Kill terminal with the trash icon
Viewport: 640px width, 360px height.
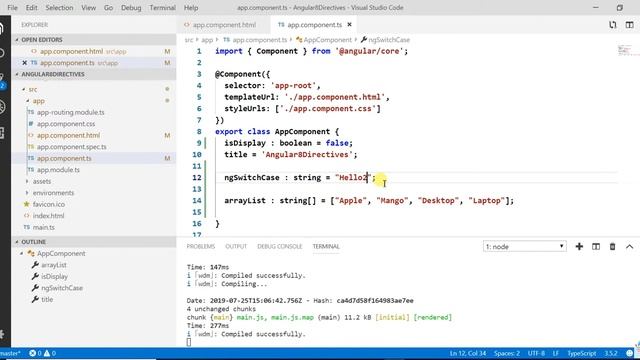[612, 247]
